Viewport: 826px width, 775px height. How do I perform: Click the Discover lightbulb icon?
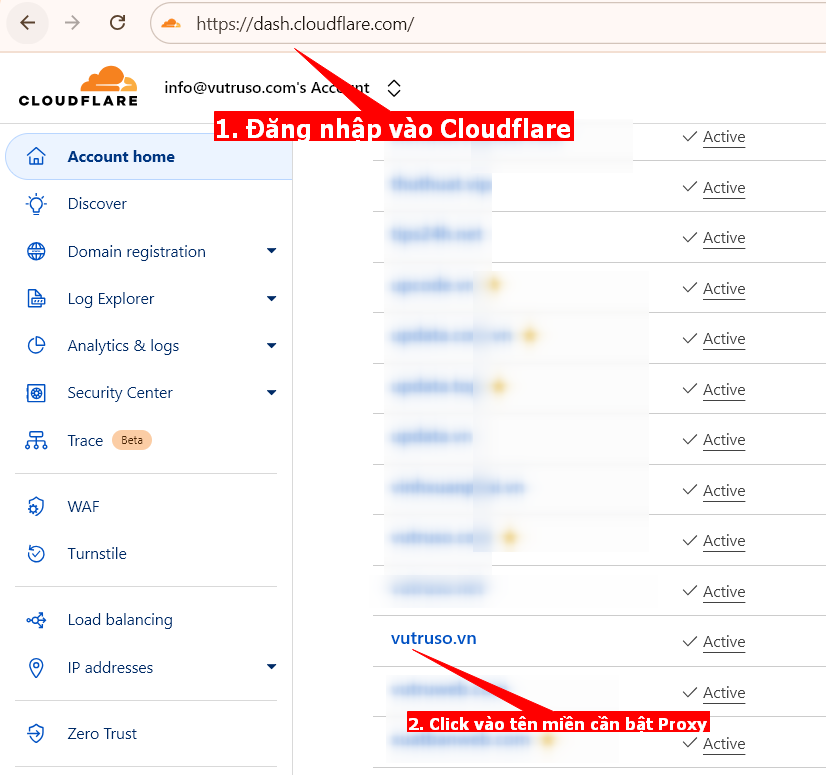36,204
